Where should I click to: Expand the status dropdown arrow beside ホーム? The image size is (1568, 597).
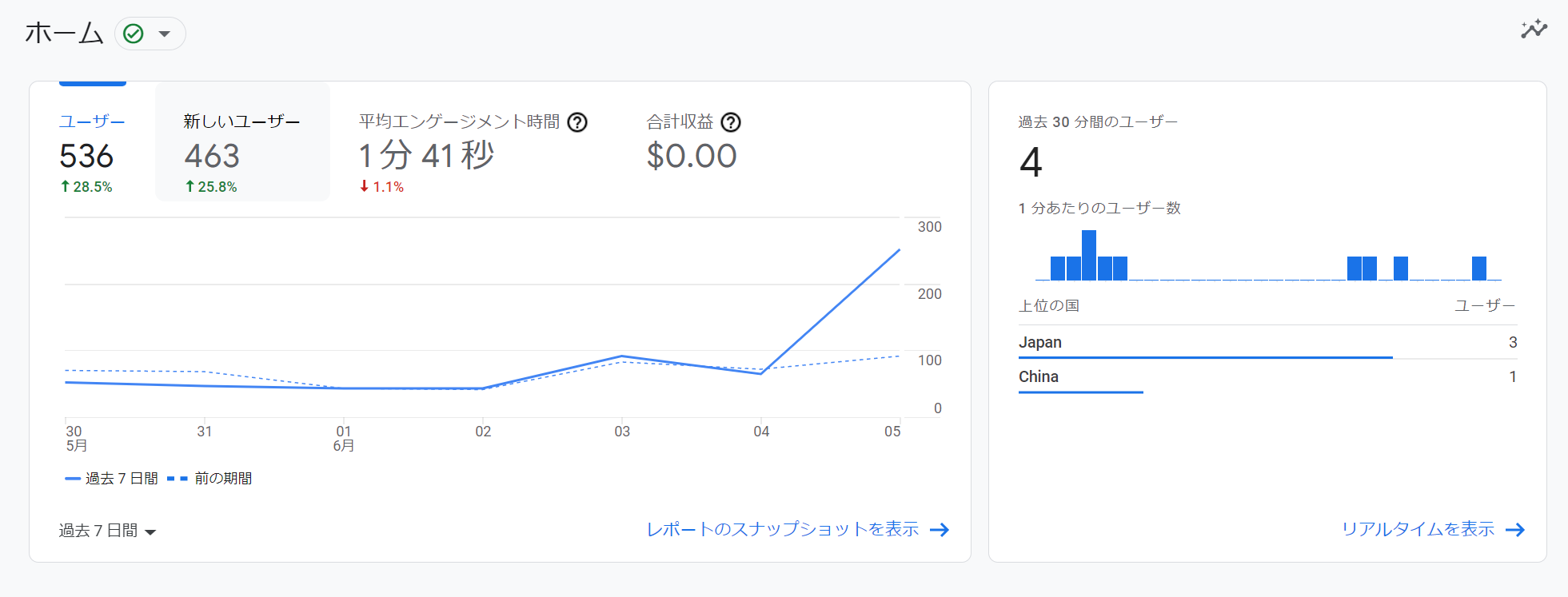(x=165, y=34)
